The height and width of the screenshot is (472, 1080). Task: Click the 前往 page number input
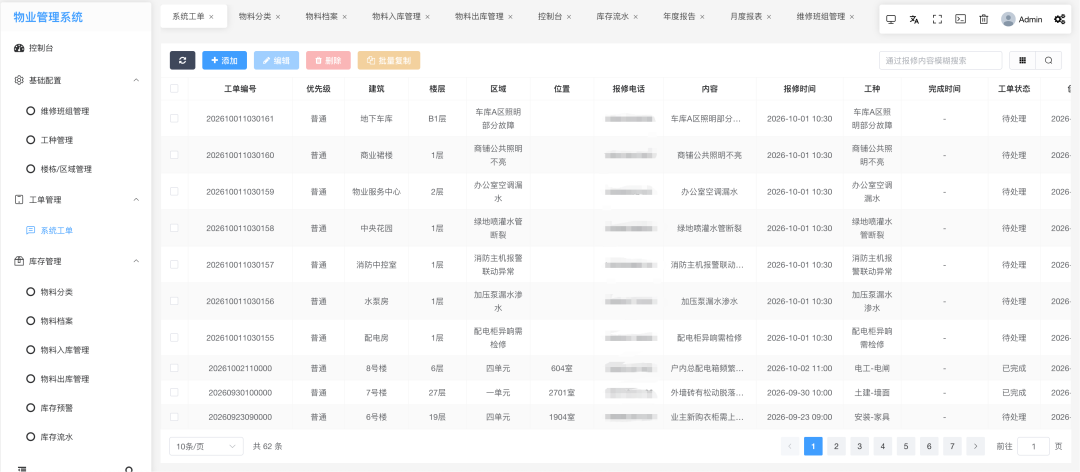pyautogui.click(x=1034, y=447)
